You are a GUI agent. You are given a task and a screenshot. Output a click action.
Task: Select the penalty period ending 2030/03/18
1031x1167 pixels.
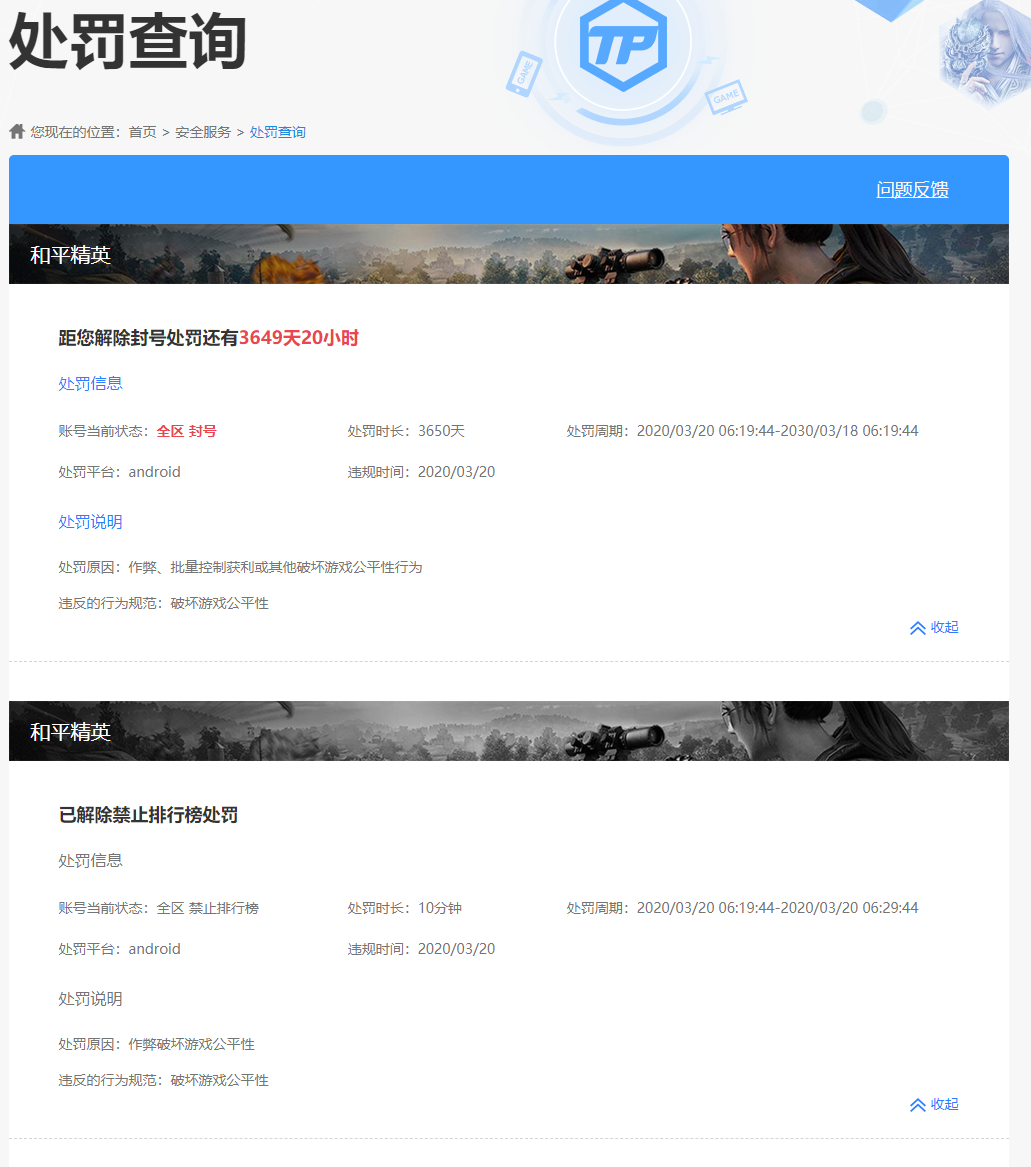[742, 431]
